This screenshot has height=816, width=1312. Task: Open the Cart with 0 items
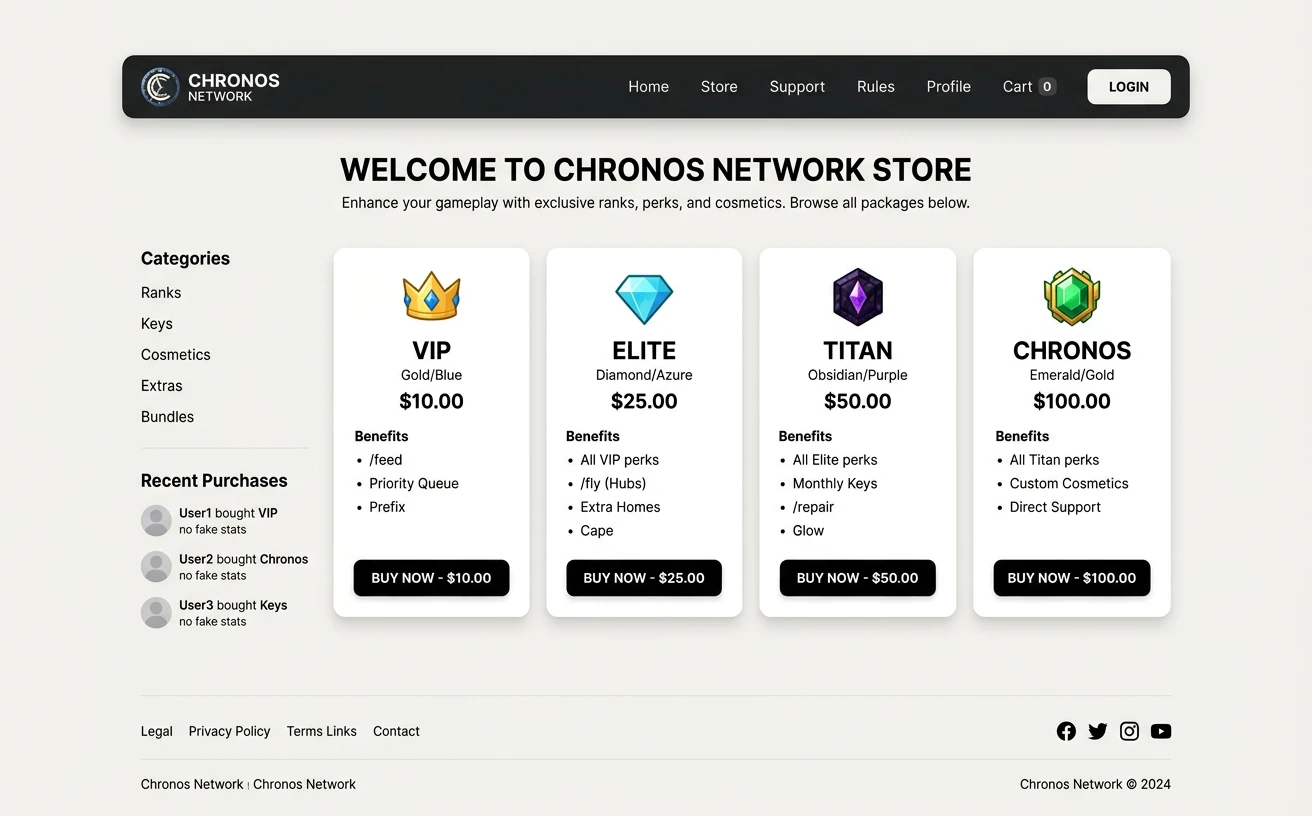[x=1029, y=87]
